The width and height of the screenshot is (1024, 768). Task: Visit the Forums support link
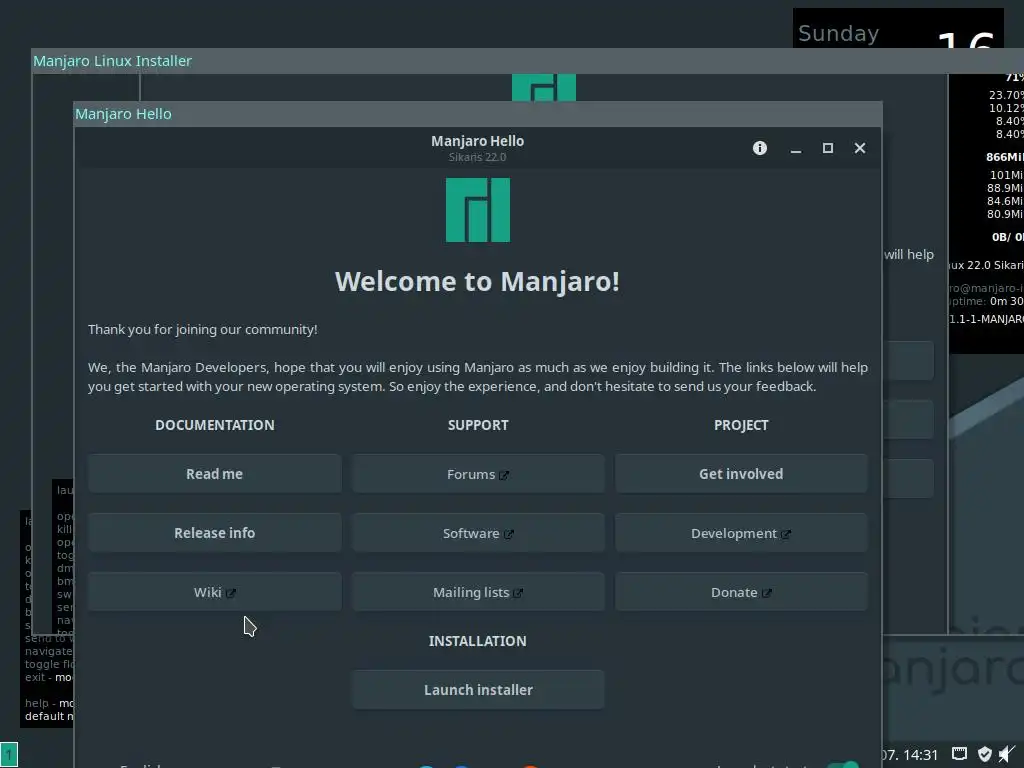(478, 474)
